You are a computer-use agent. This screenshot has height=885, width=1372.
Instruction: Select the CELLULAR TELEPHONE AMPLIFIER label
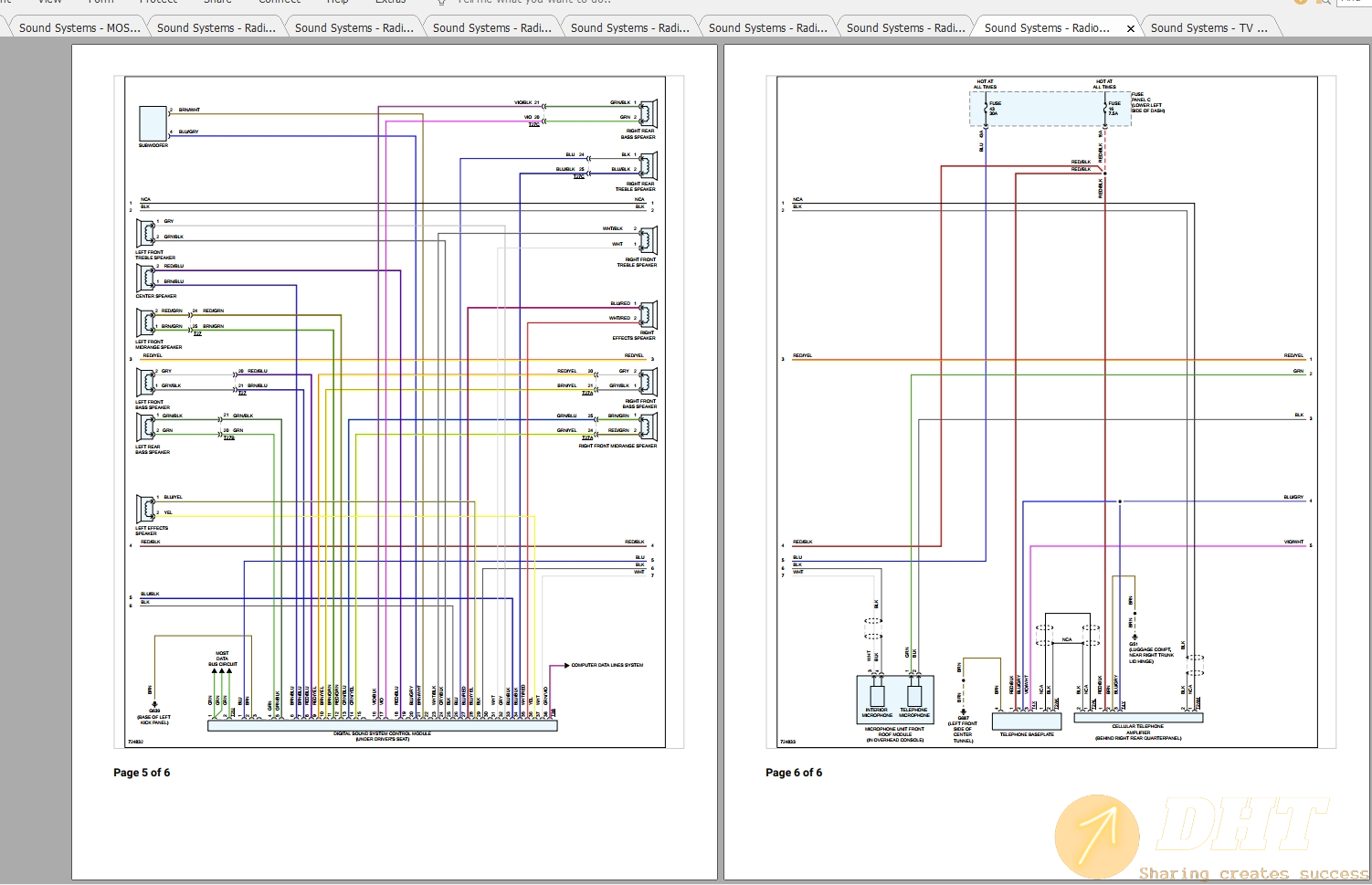click(1138, 732)
